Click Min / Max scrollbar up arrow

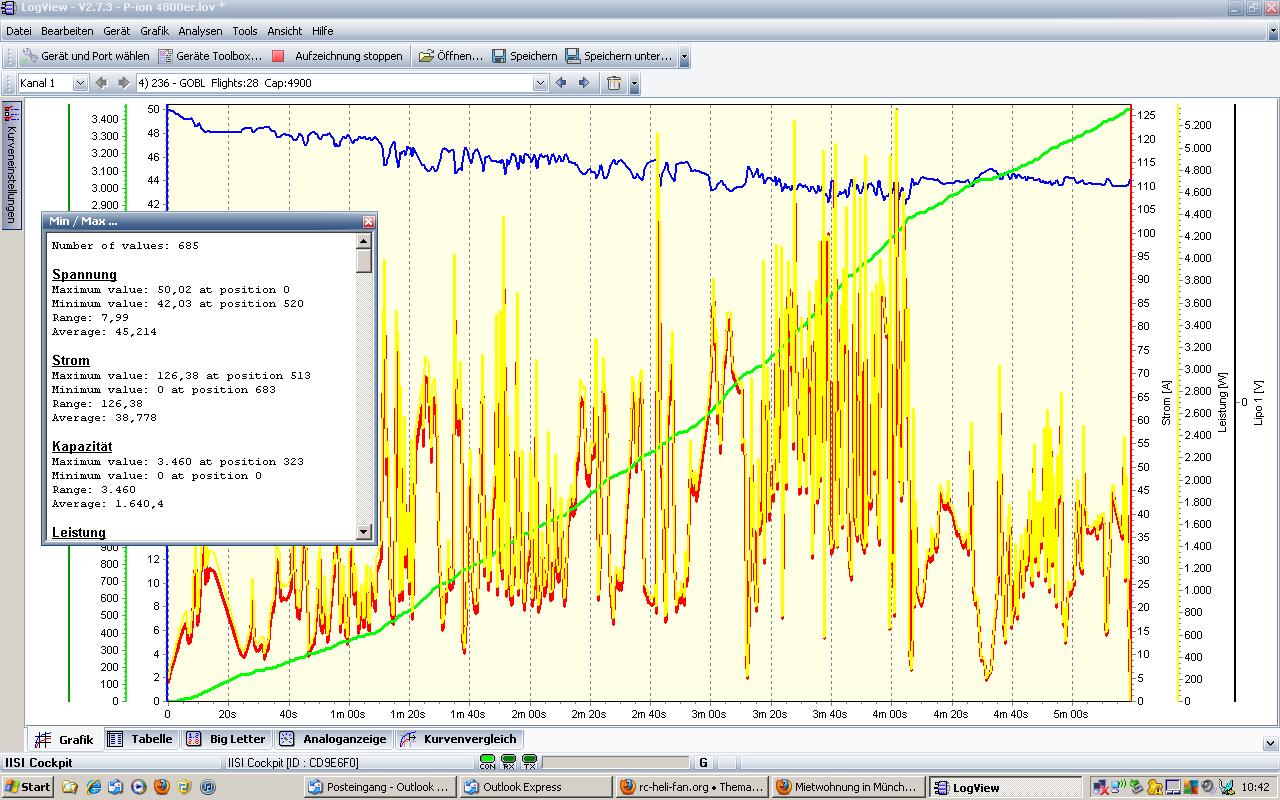click(x=363, y=241)
